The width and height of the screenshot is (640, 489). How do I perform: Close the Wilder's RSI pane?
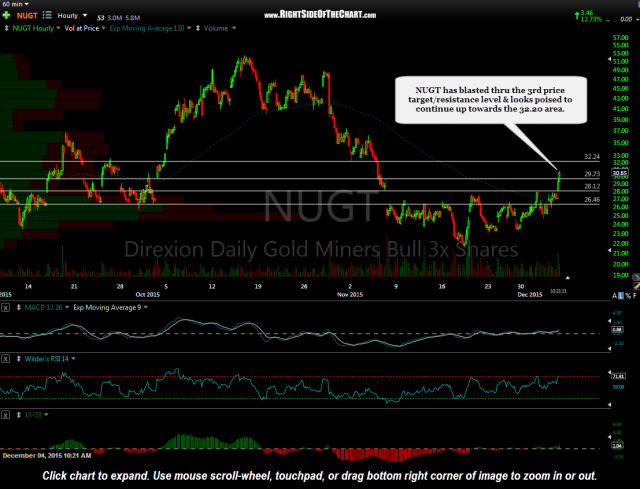5,359
